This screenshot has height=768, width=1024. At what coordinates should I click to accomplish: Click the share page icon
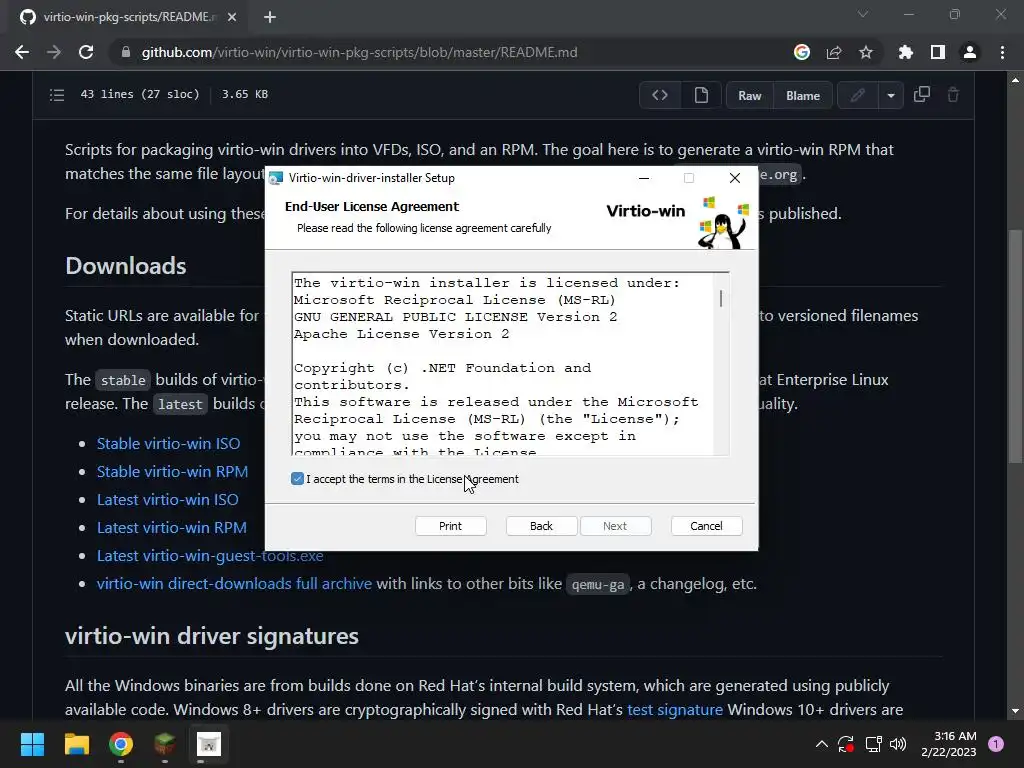click(x=834, y=52)
